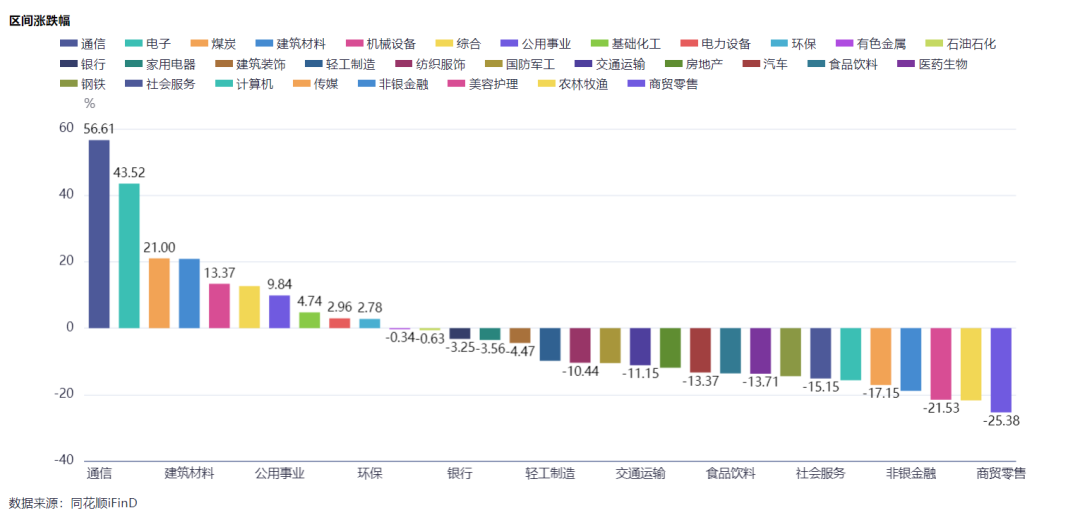Toggle the 计算机 legend entry
1080x515 pixels.
coord(243,86)
